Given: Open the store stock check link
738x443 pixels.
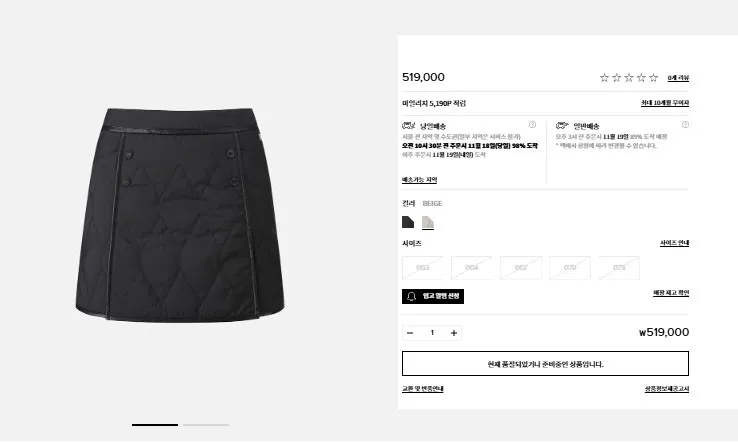Looking at the screenshot, I should tap(671, 293).
